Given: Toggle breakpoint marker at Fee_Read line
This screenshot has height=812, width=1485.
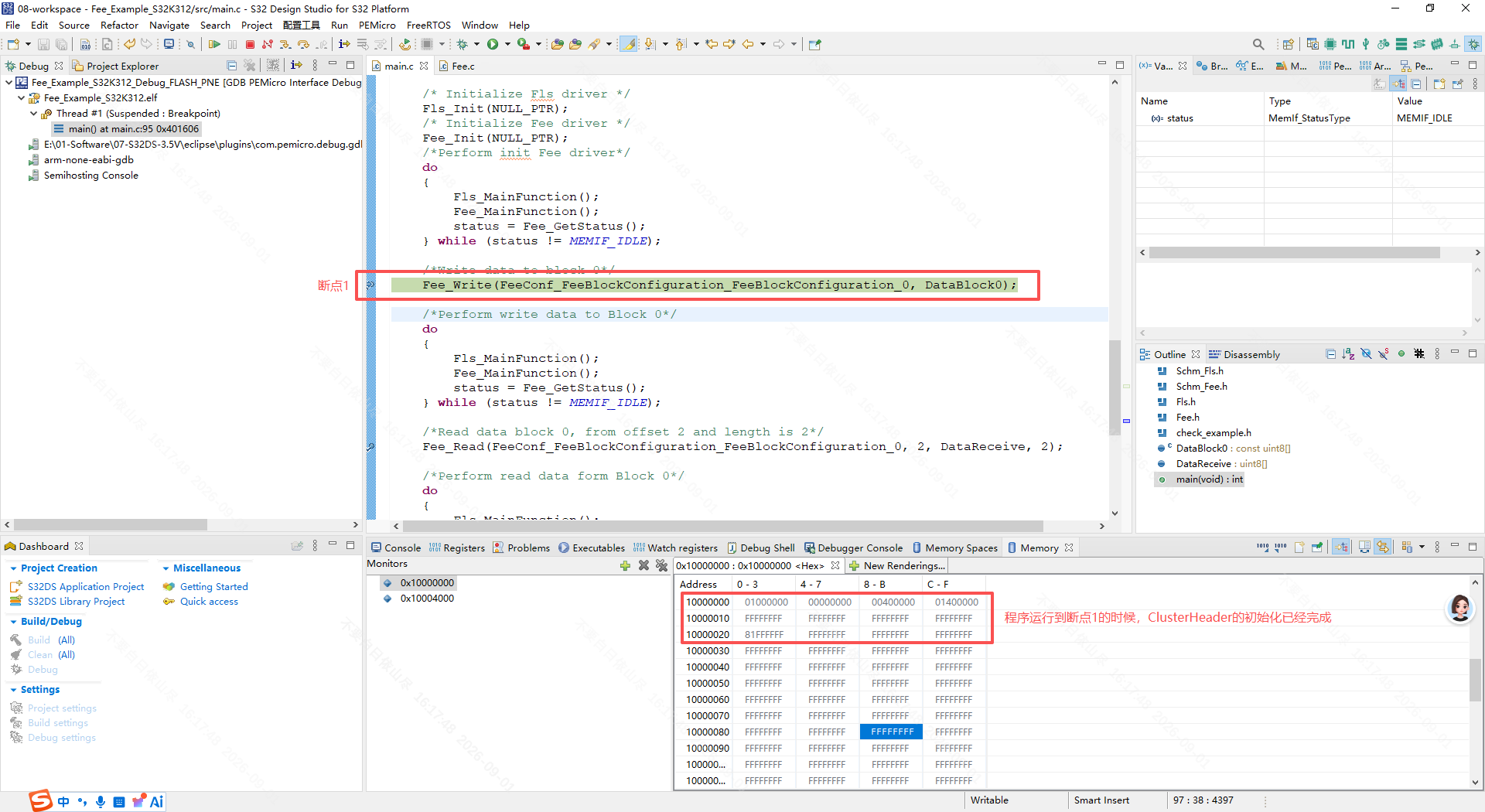Looking at the screenshot, I should [370, 447].
